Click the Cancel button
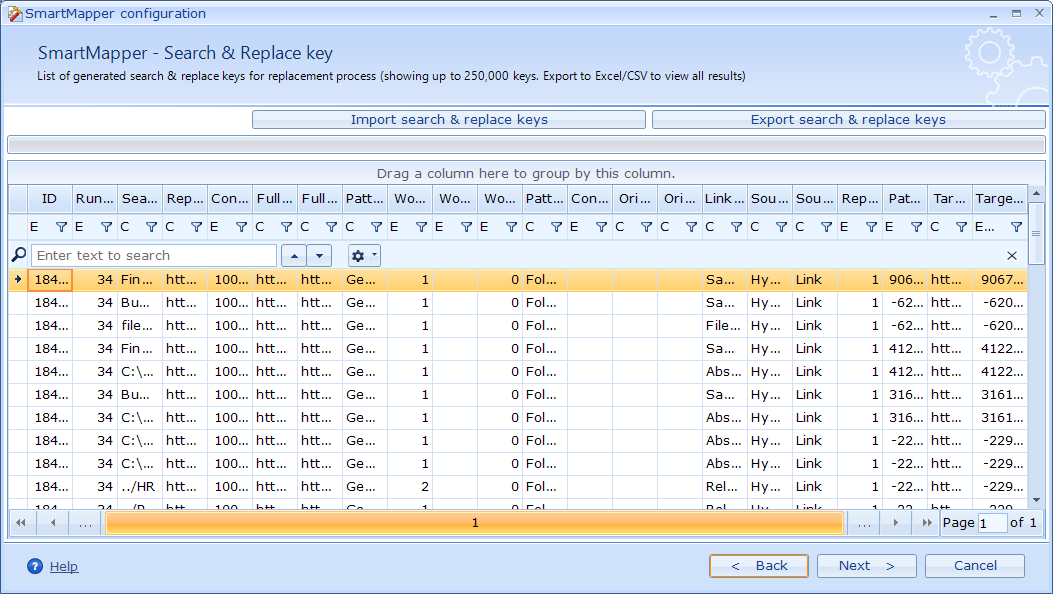Screen dimensions: 1053x594 pyautogui.click(x=975, y=566)
